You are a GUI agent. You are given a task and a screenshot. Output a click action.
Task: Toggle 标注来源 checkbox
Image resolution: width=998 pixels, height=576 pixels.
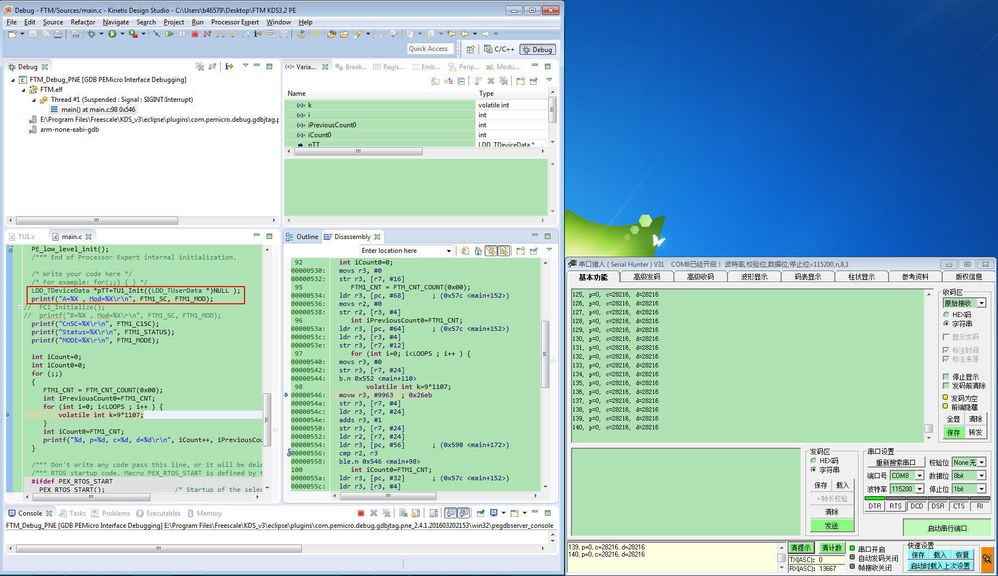click(x=946, y=358)
